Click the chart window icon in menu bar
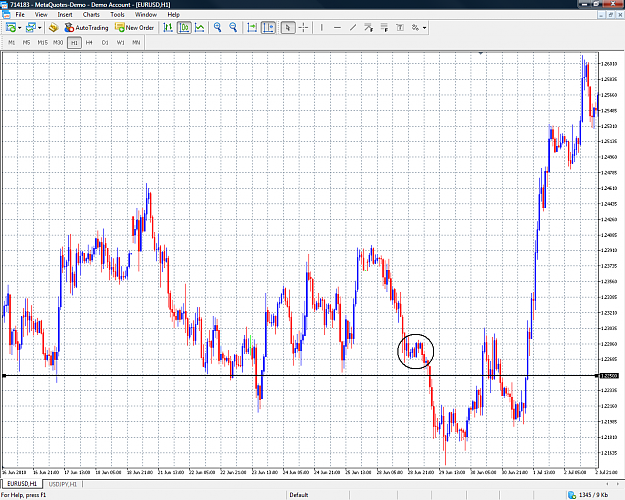625x500 pixels. pyautogui.click(x=6, y=15)
